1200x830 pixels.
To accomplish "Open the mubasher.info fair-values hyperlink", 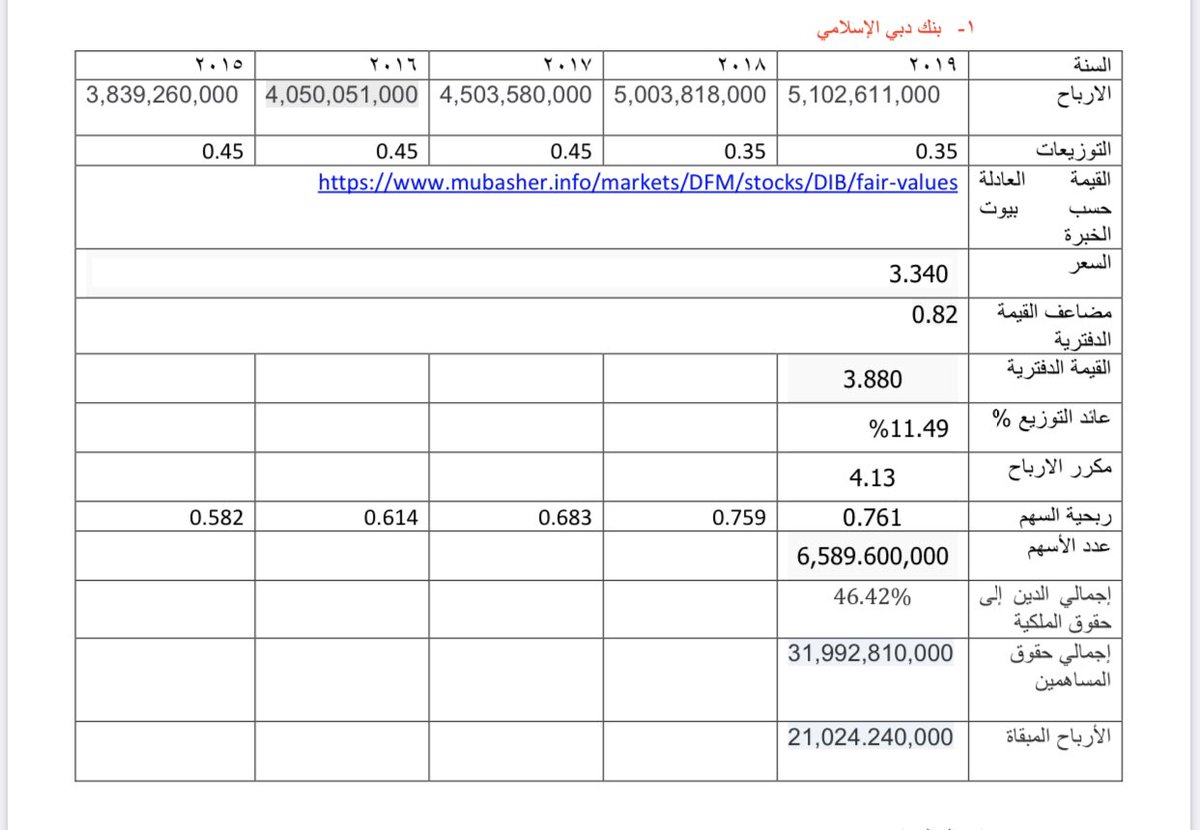I will (638, 183).
